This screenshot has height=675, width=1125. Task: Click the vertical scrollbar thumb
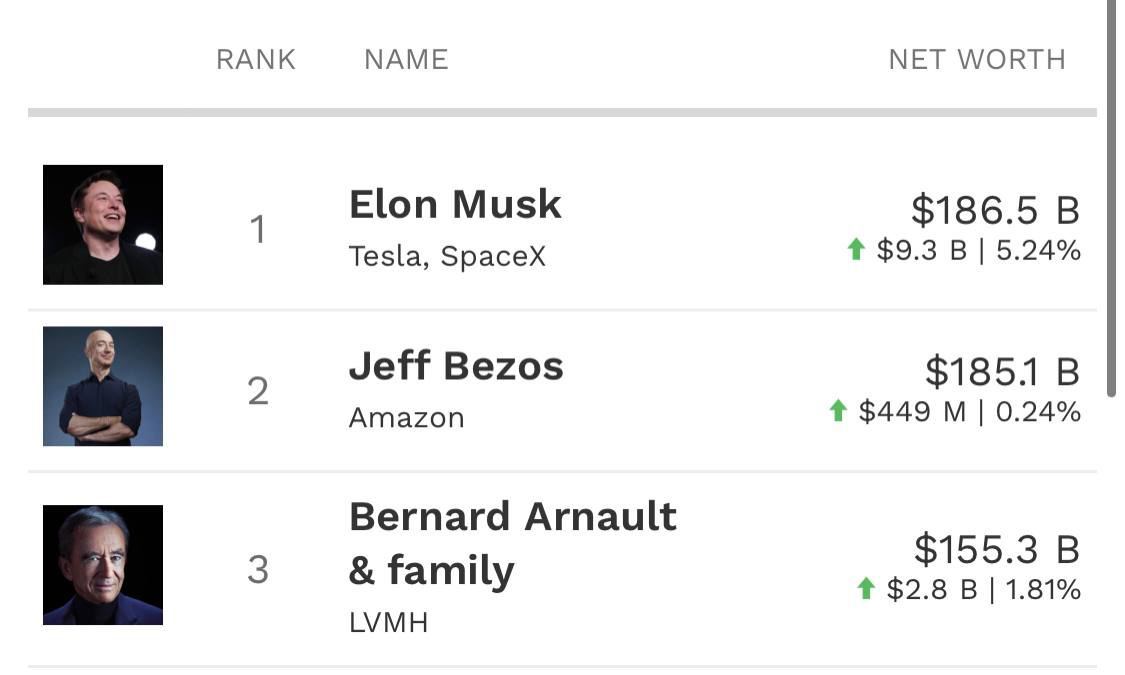pos(1111,198)
